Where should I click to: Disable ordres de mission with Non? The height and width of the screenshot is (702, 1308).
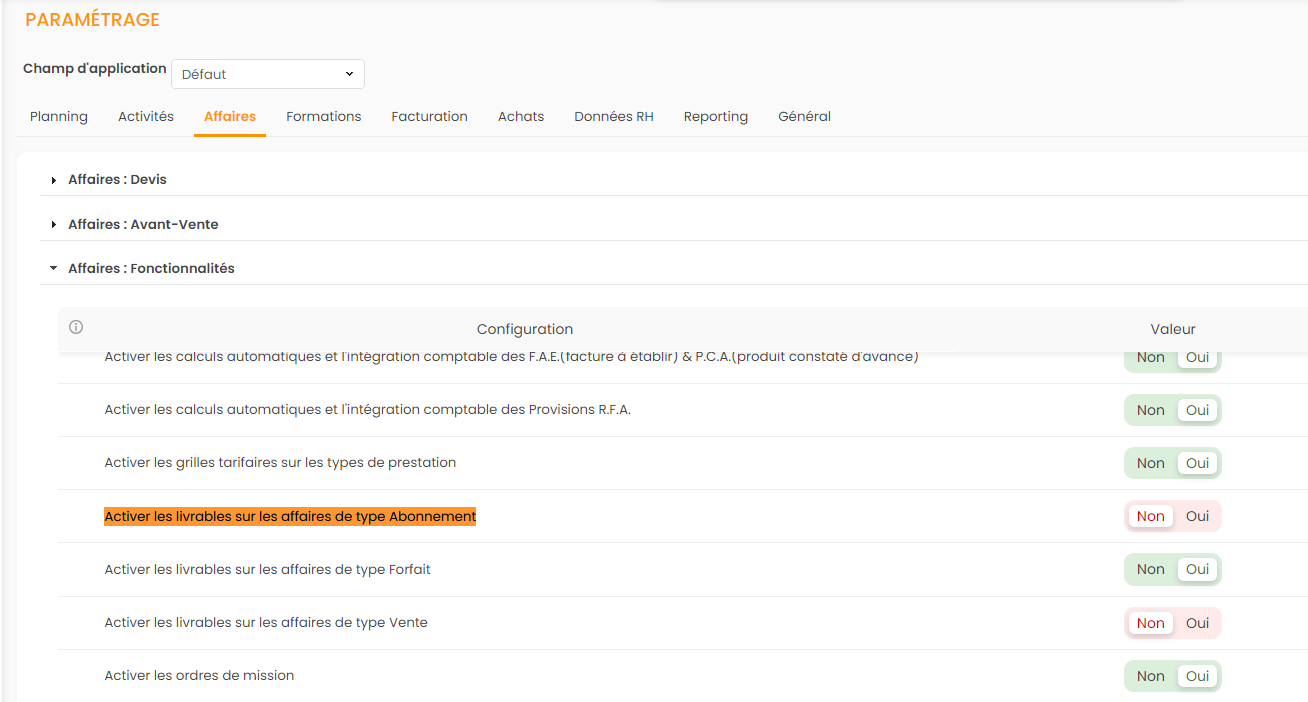[x=1150, y=676]
